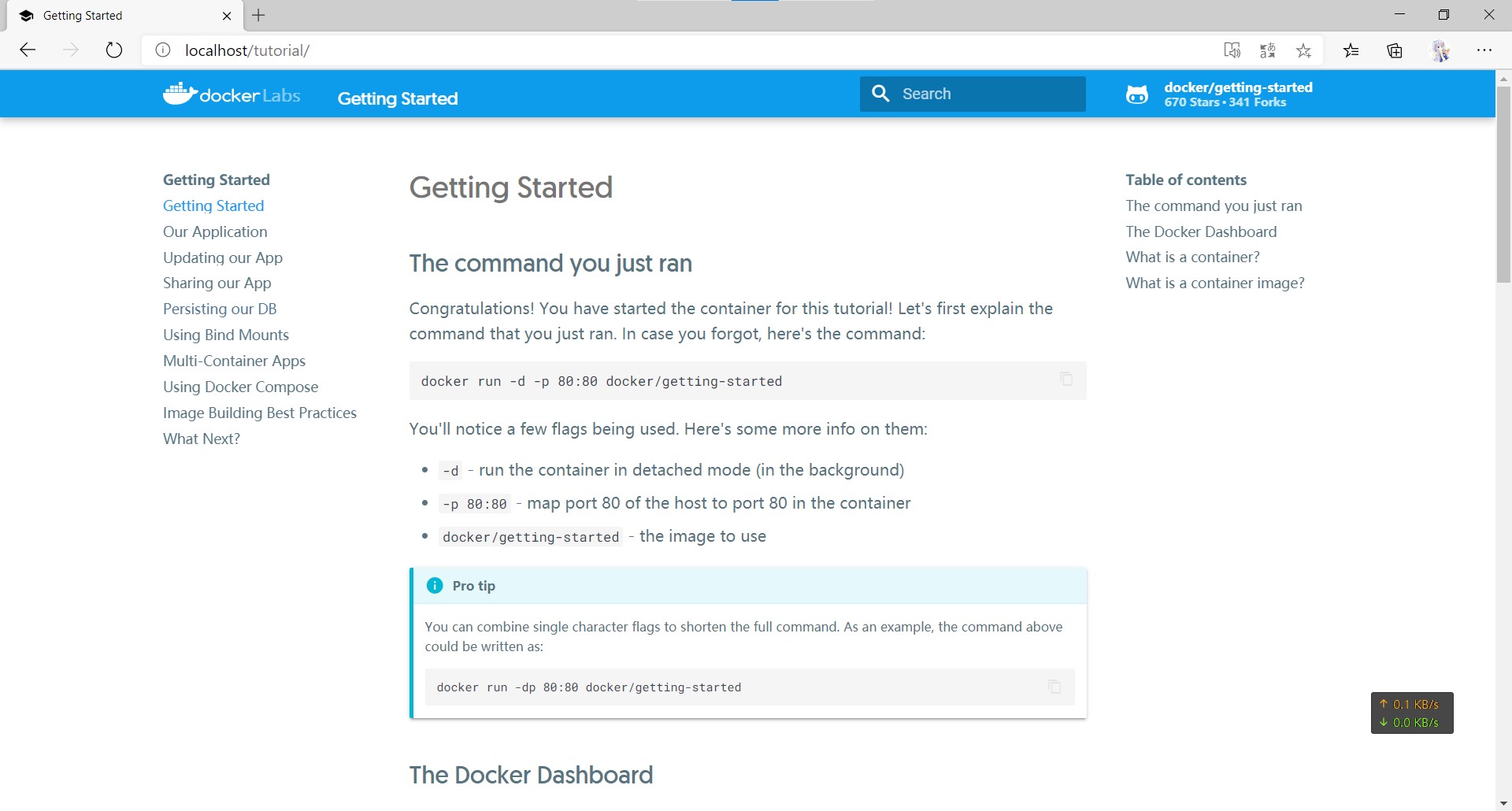View site information icon in address bar

click(163, 50)
